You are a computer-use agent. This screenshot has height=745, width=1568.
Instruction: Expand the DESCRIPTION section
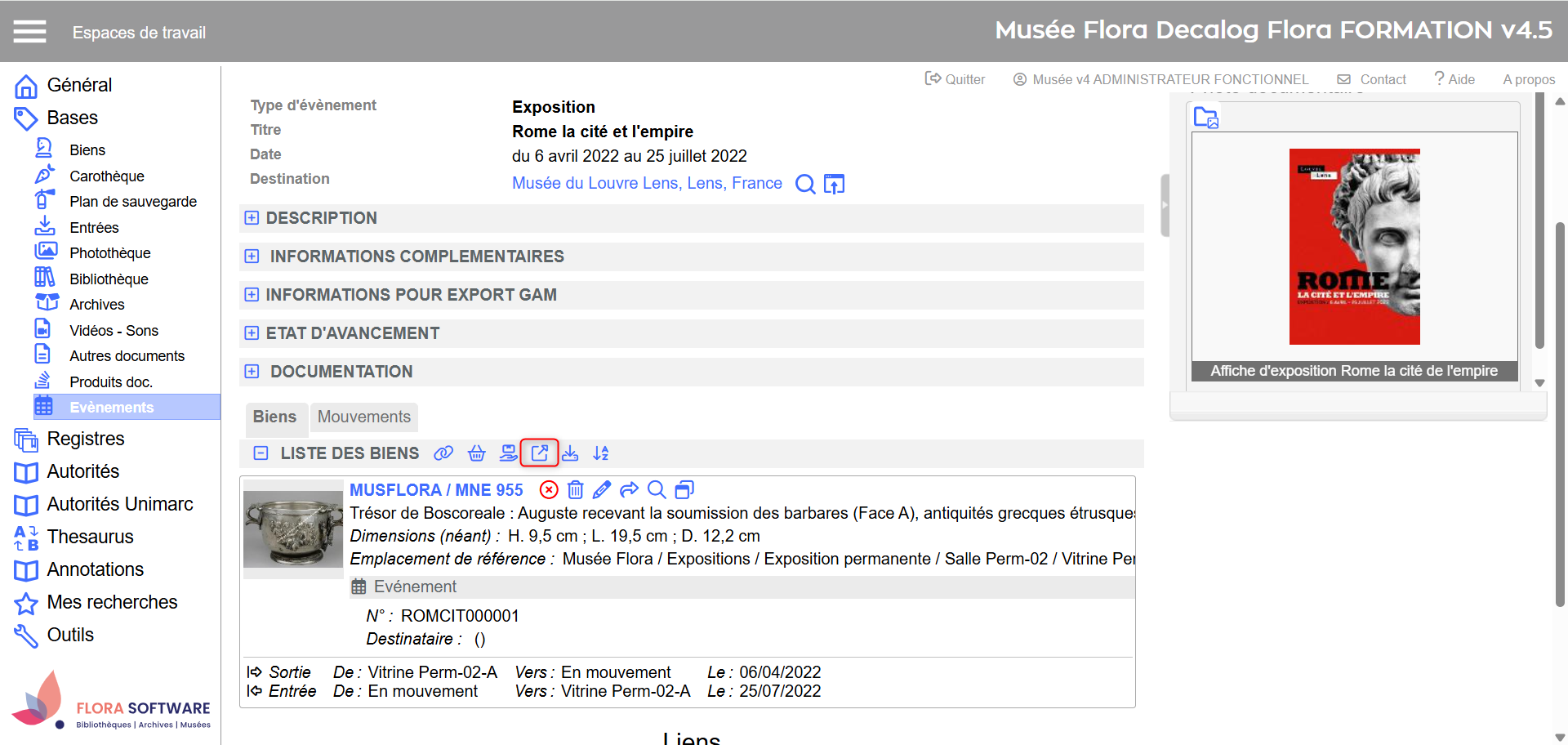coord(252,218)
